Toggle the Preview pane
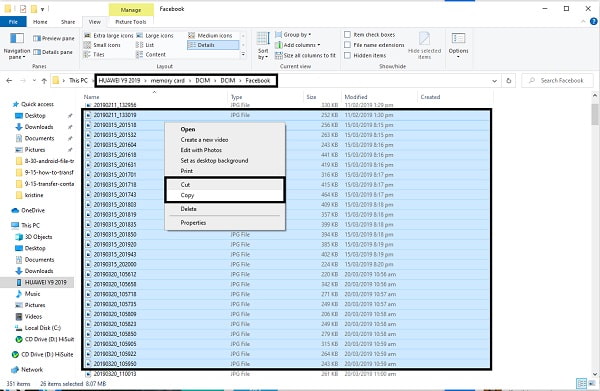The height and width of the screenshot is (391, 600). 54,38
